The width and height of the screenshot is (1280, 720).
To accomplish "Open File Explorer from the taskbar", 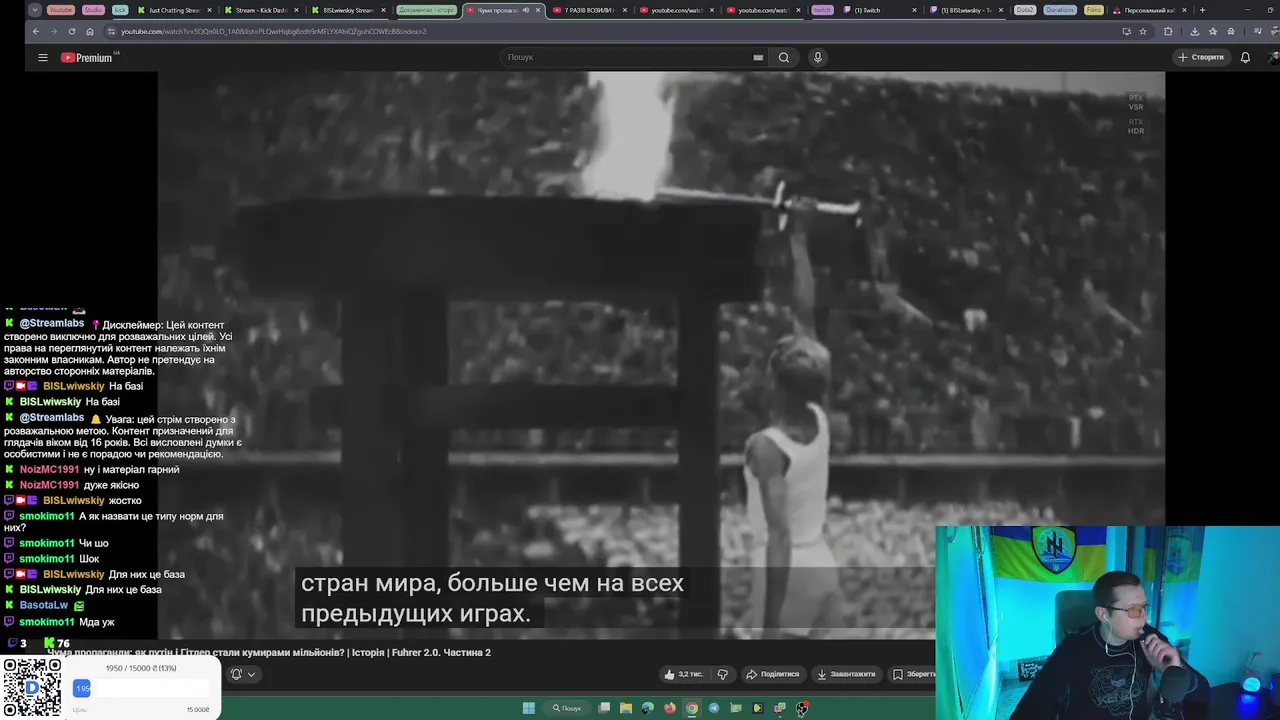I will (626, 708).
